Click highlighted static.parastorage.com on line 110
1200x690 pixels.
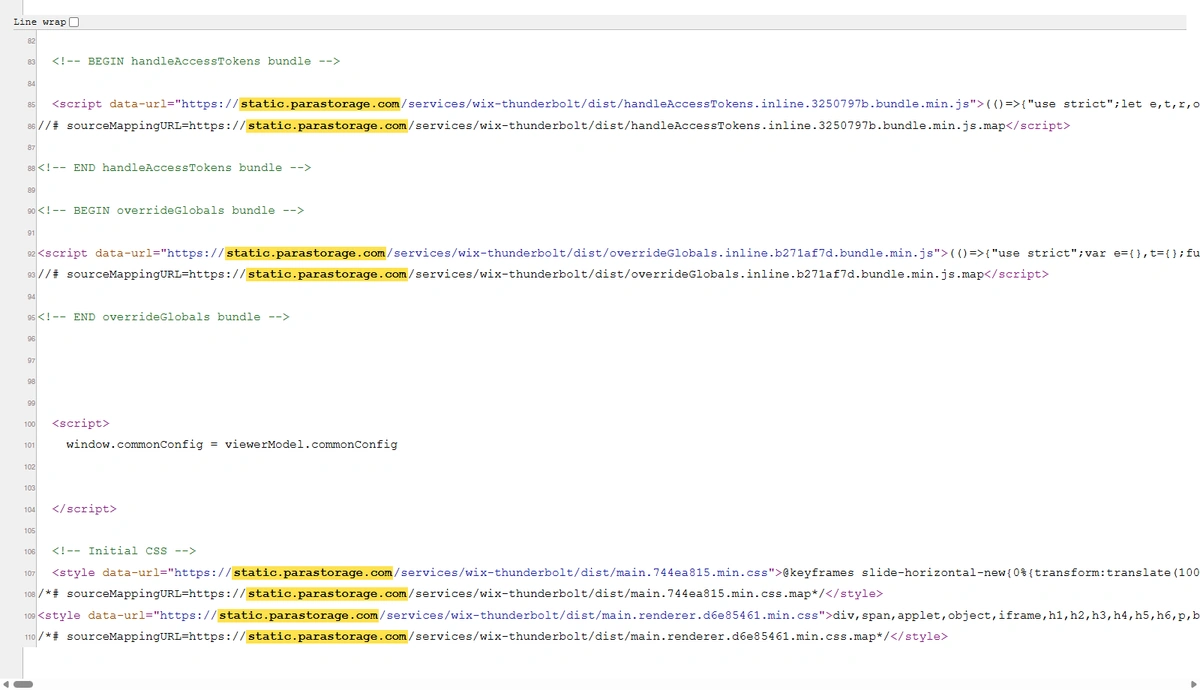coord(327,636)
